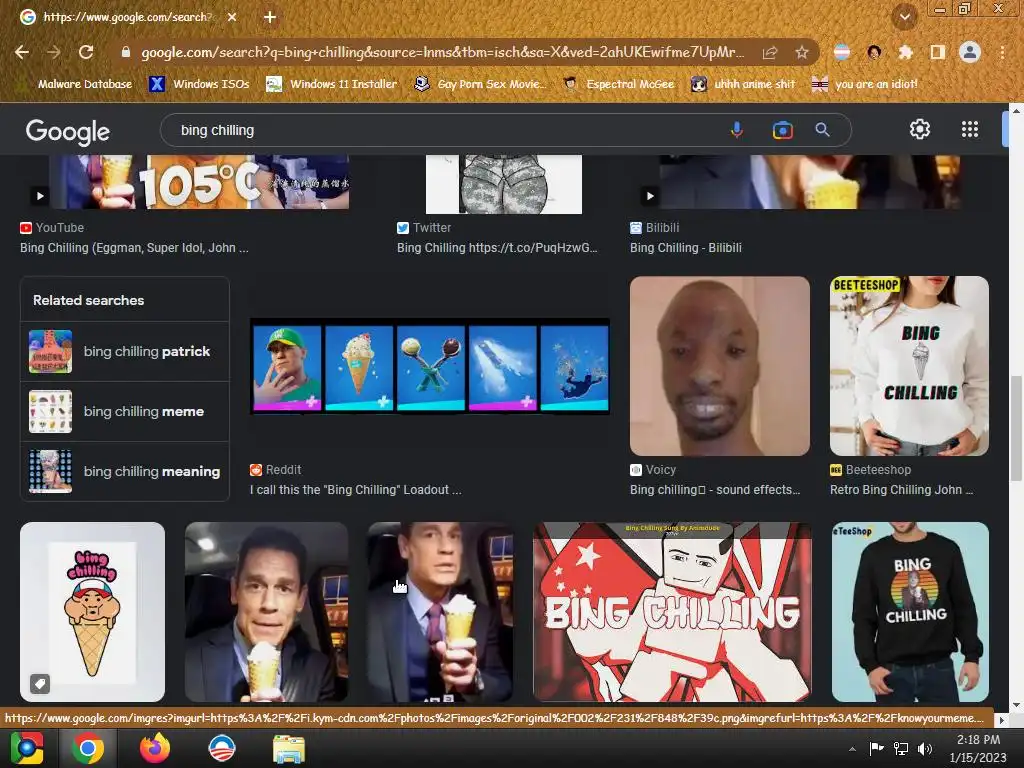The image size is (1024, 768).
Task: Click the share page icon in address bar
Action: coord(770,52)
